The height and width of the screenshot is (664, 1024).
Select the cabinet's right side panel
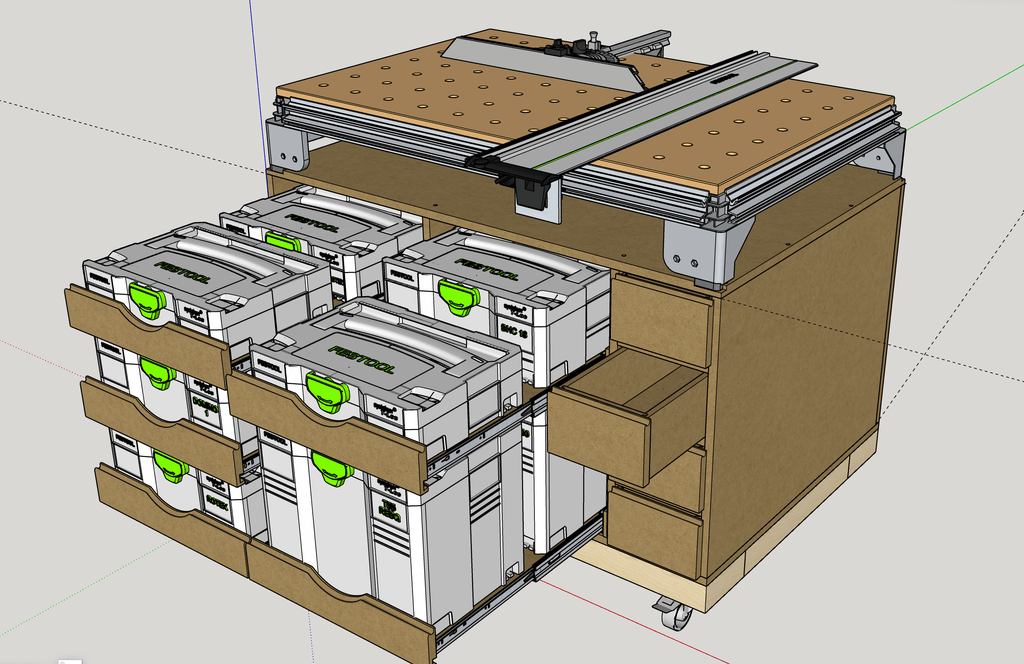[x=803, y=380]
